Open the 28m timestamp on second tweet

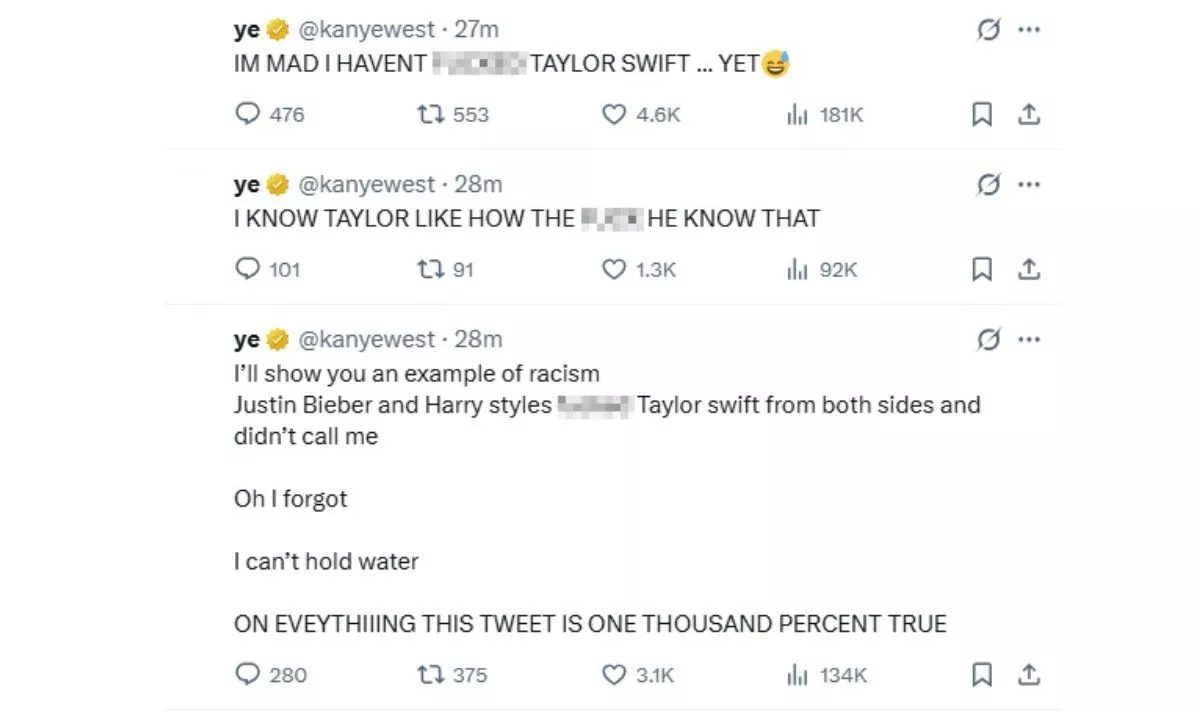[478, 185]
